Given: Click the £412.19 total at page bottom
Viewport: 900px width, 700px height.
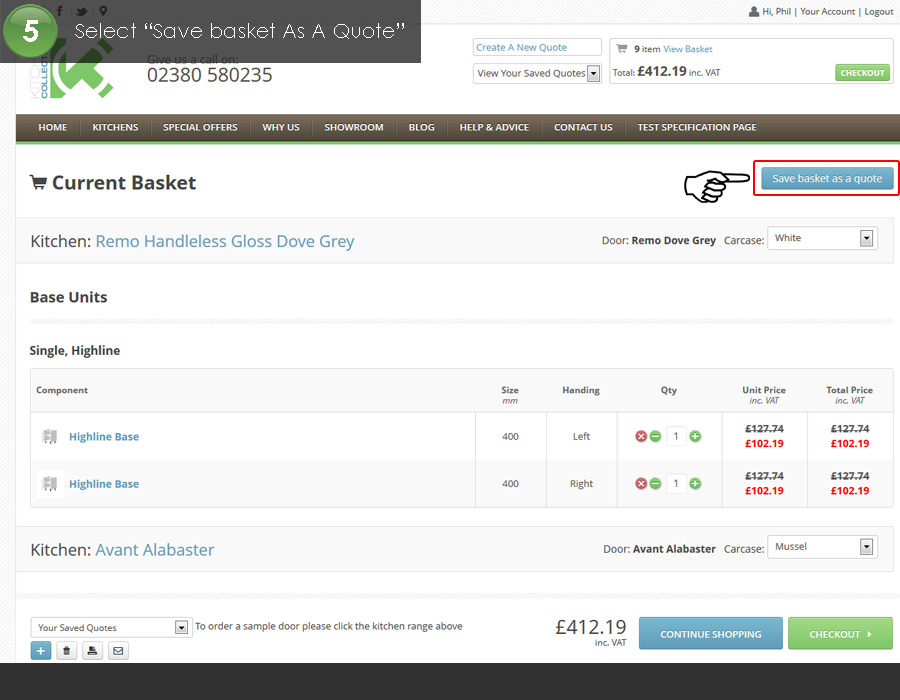Looking at the screenshot, I should click(591, 627).
